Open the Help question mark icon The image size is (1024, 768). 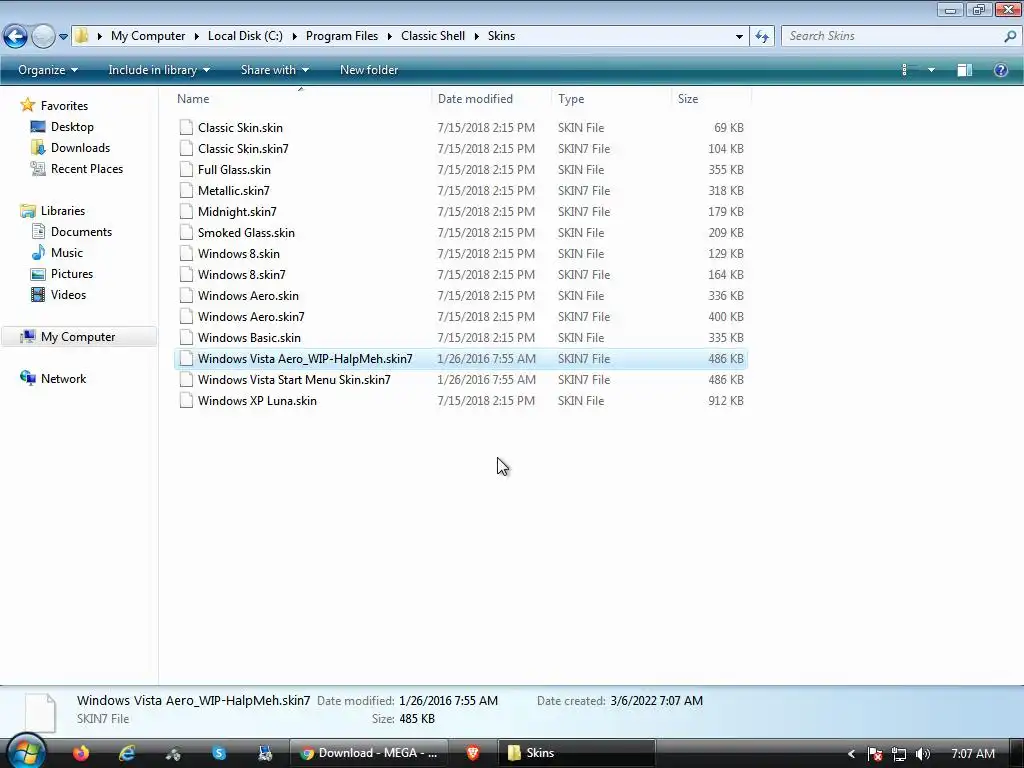coord(1000,70)
